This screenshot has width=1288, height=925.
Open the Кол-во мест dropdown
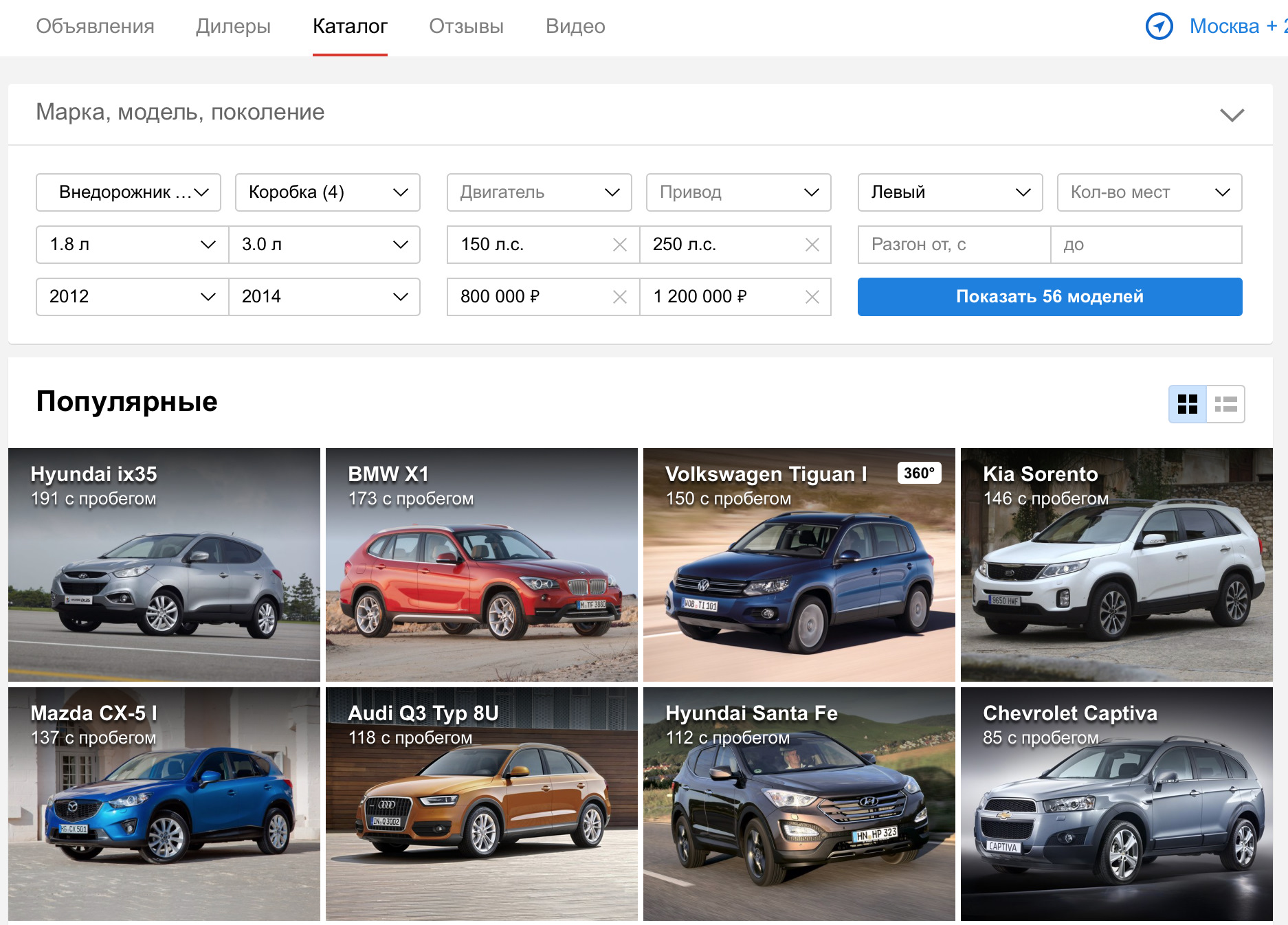(x=1150, y=192)
